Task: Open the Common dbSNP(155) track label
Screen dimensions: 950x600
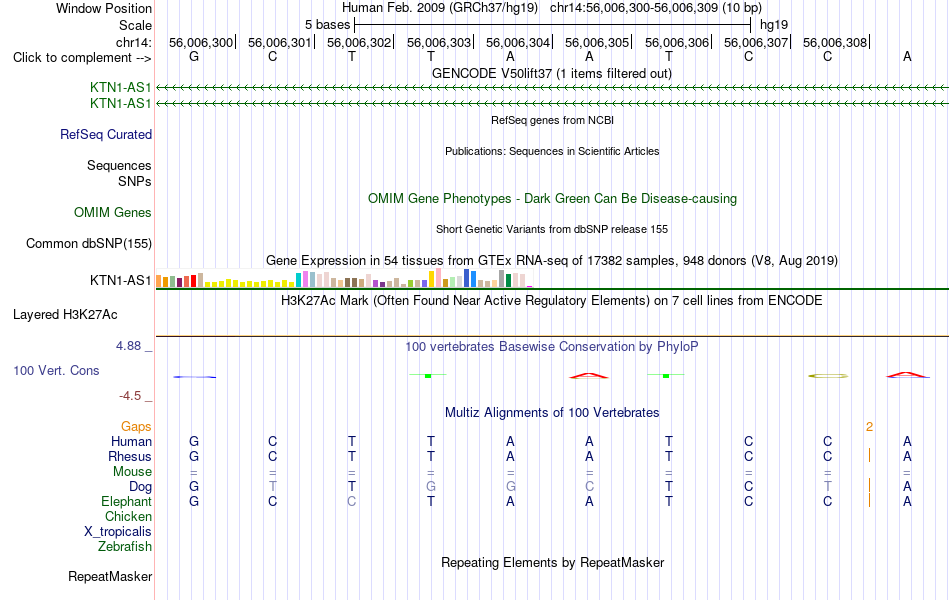Action: (x=89, y=244)
